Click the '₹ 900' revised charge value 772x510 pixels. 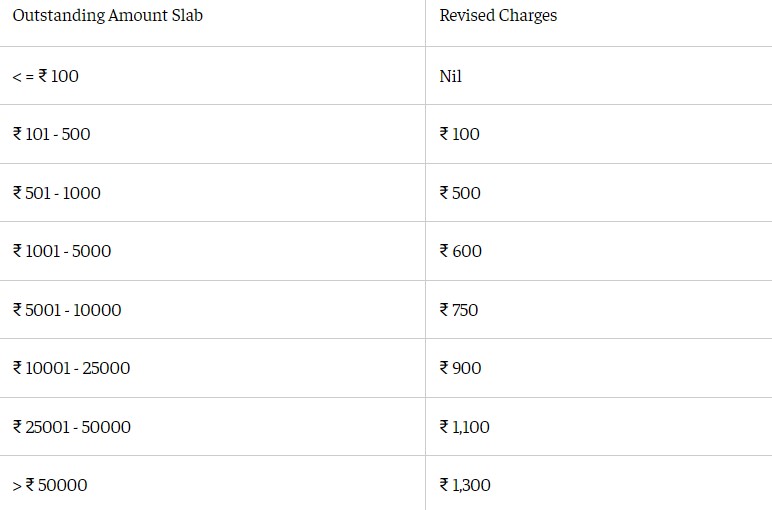click(x=460, y=368)
